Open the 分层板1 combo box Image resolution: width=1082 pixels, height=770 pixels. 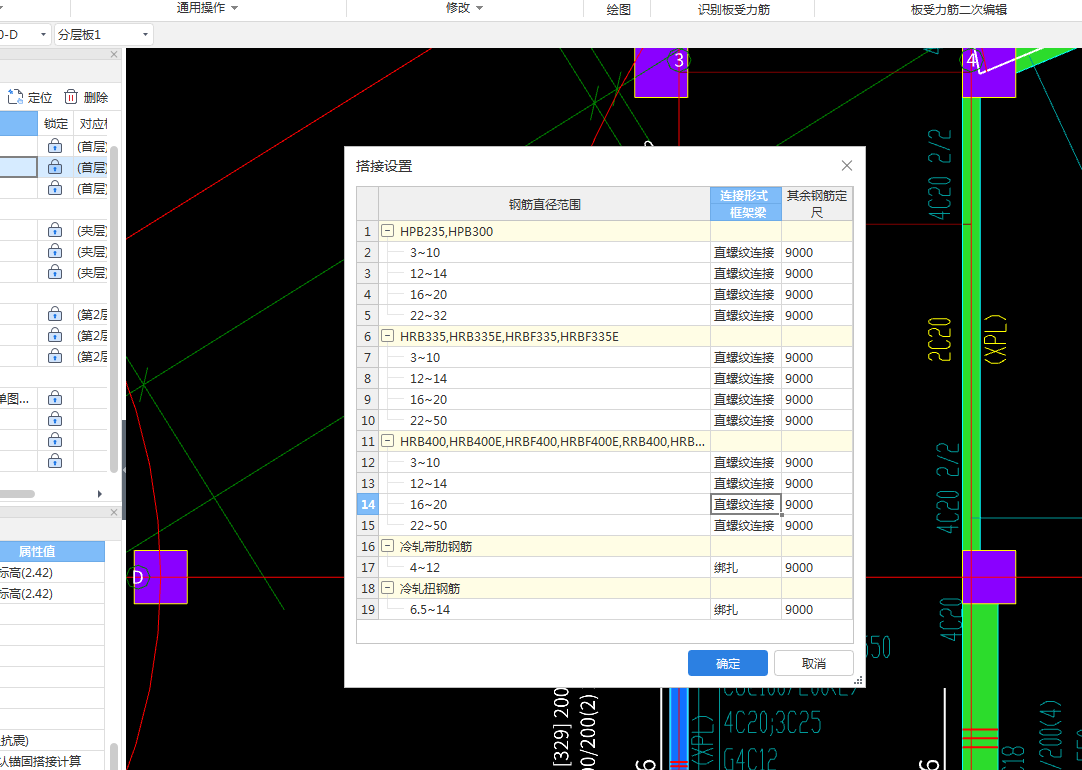click(x=105, y=33)
